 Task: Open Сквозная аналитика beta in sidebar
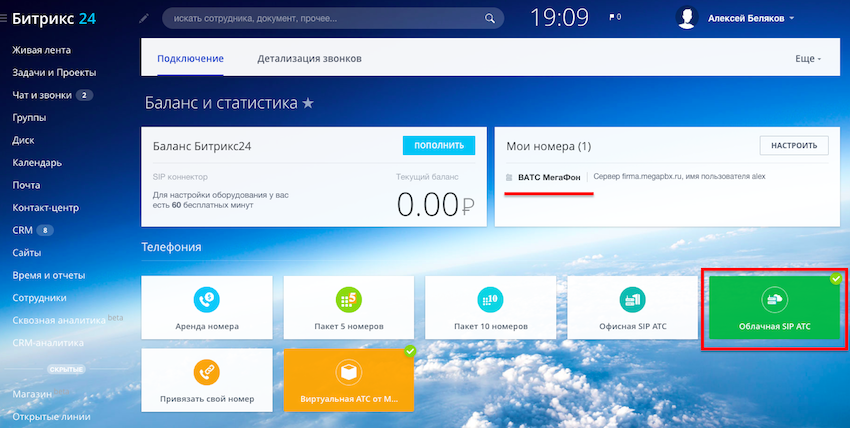pyautogui.click(x=67, y=320)
